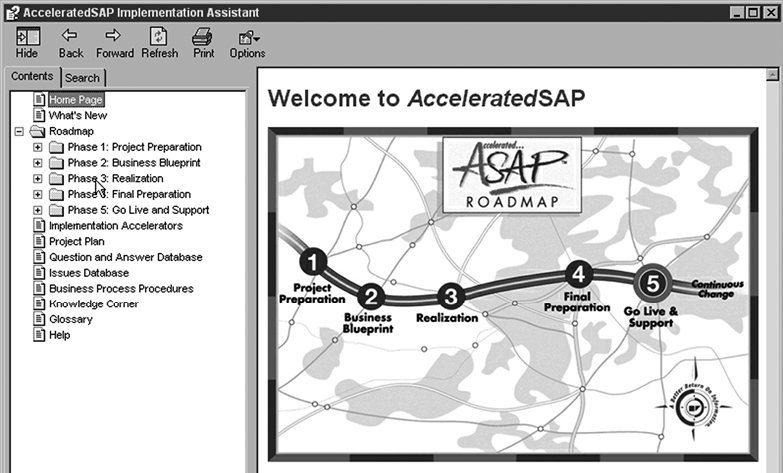
Task: Click roadmap circle 2 Business Blueprint
Action: click(371, 297)
